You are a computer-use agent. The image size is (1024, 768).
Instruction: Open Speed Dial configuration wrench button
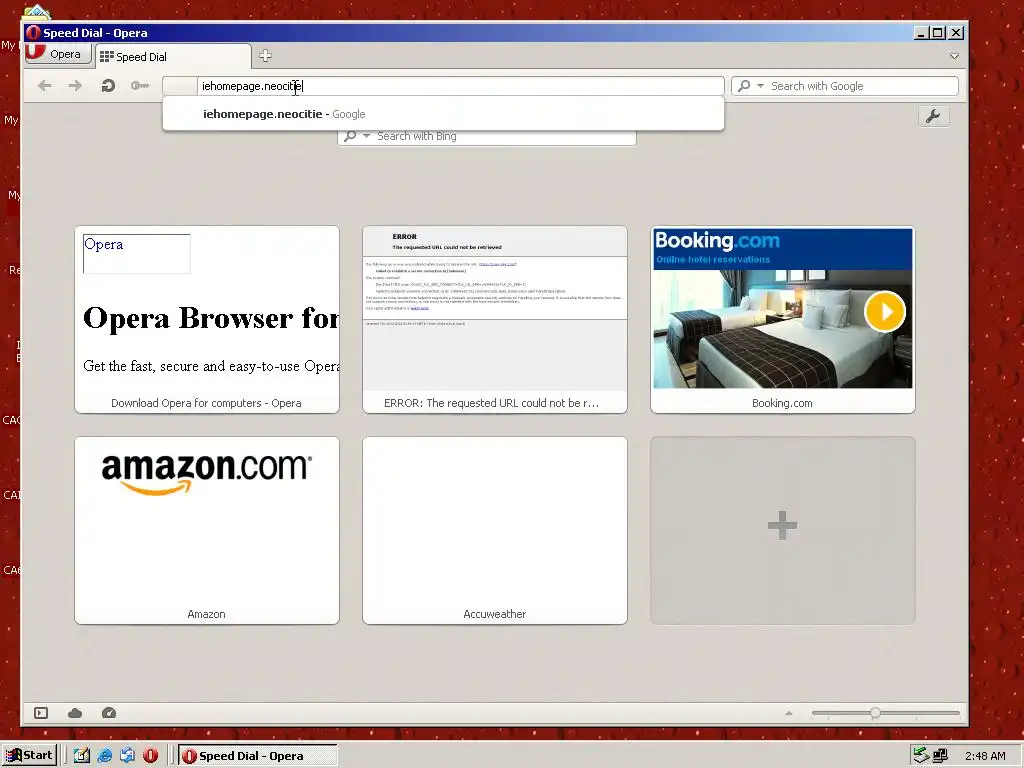point(933,116)
